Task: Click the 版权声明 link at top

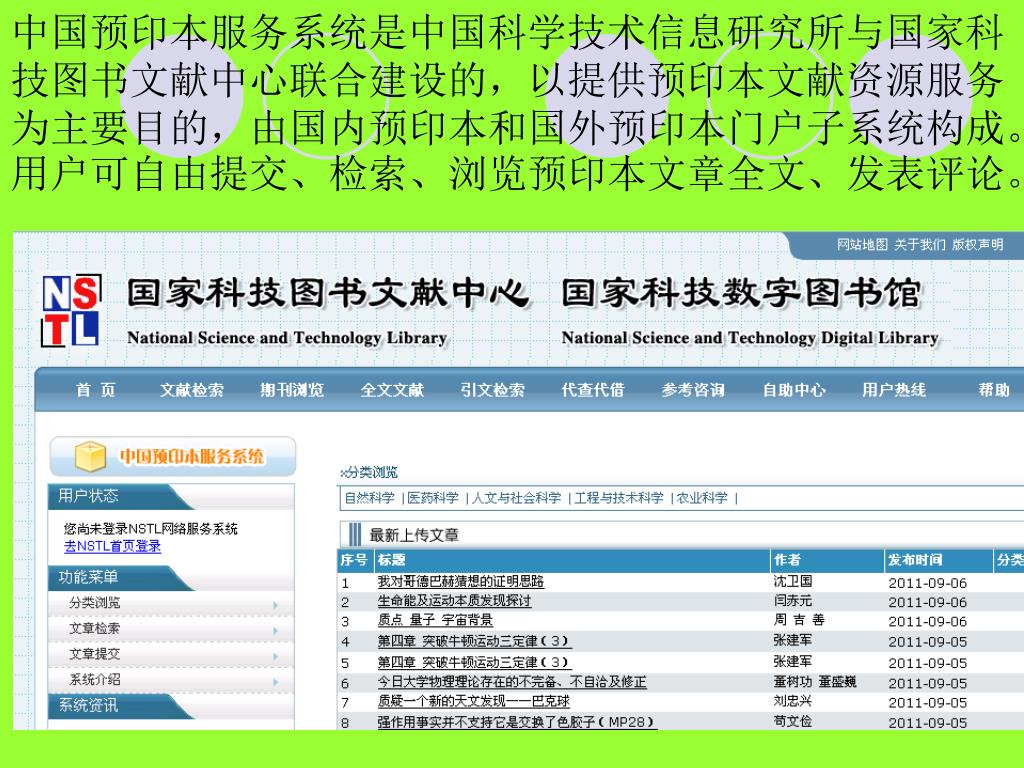Action: point(978,245)
